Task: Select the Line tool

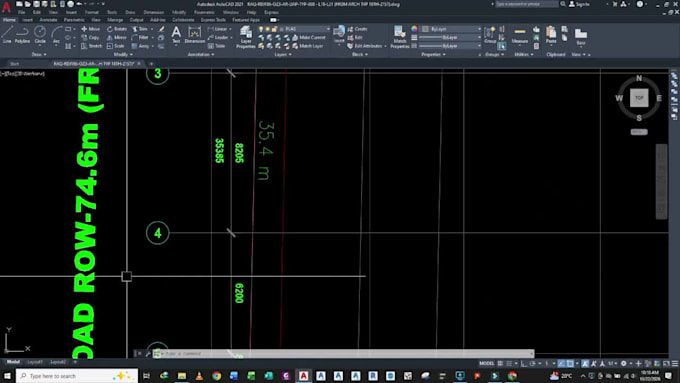Action: tap(7, 35)
